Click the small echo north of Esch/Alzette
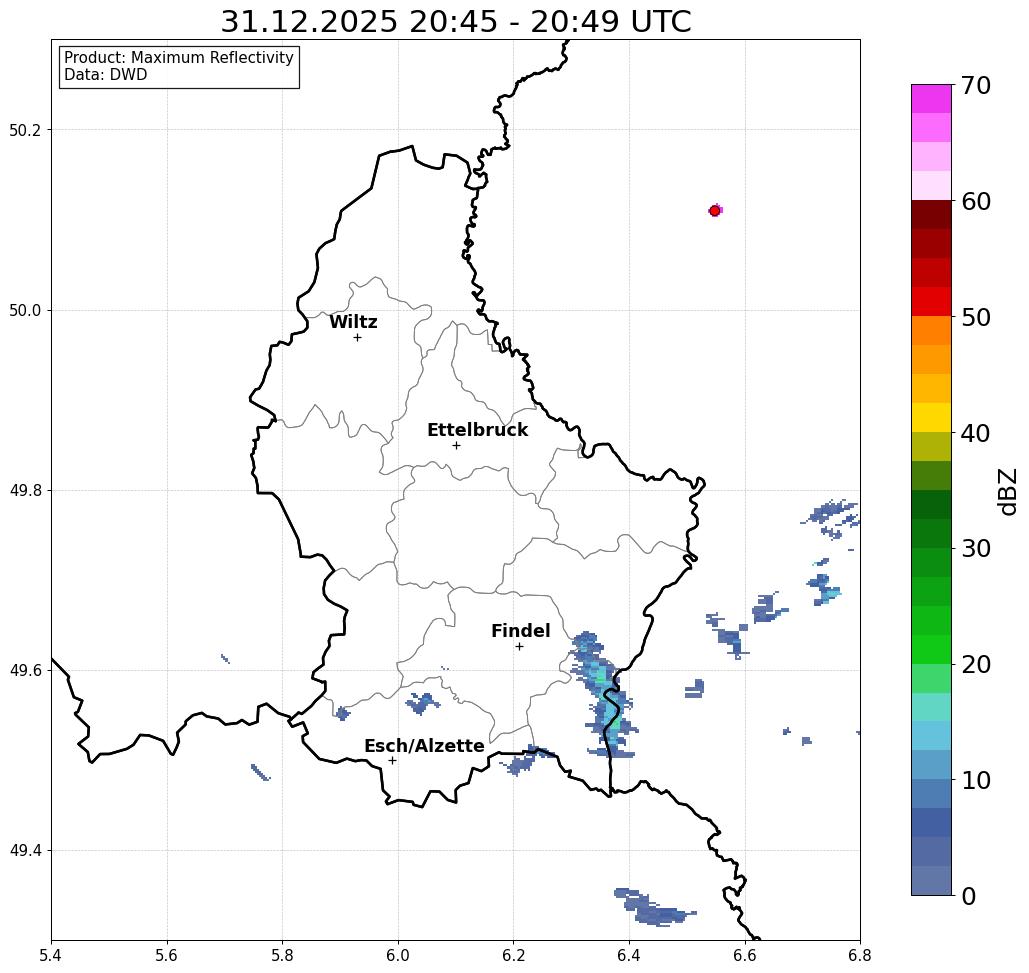The width and height of the screenshot is (1029, 973). pyautogui.click(x=422, y=703)
